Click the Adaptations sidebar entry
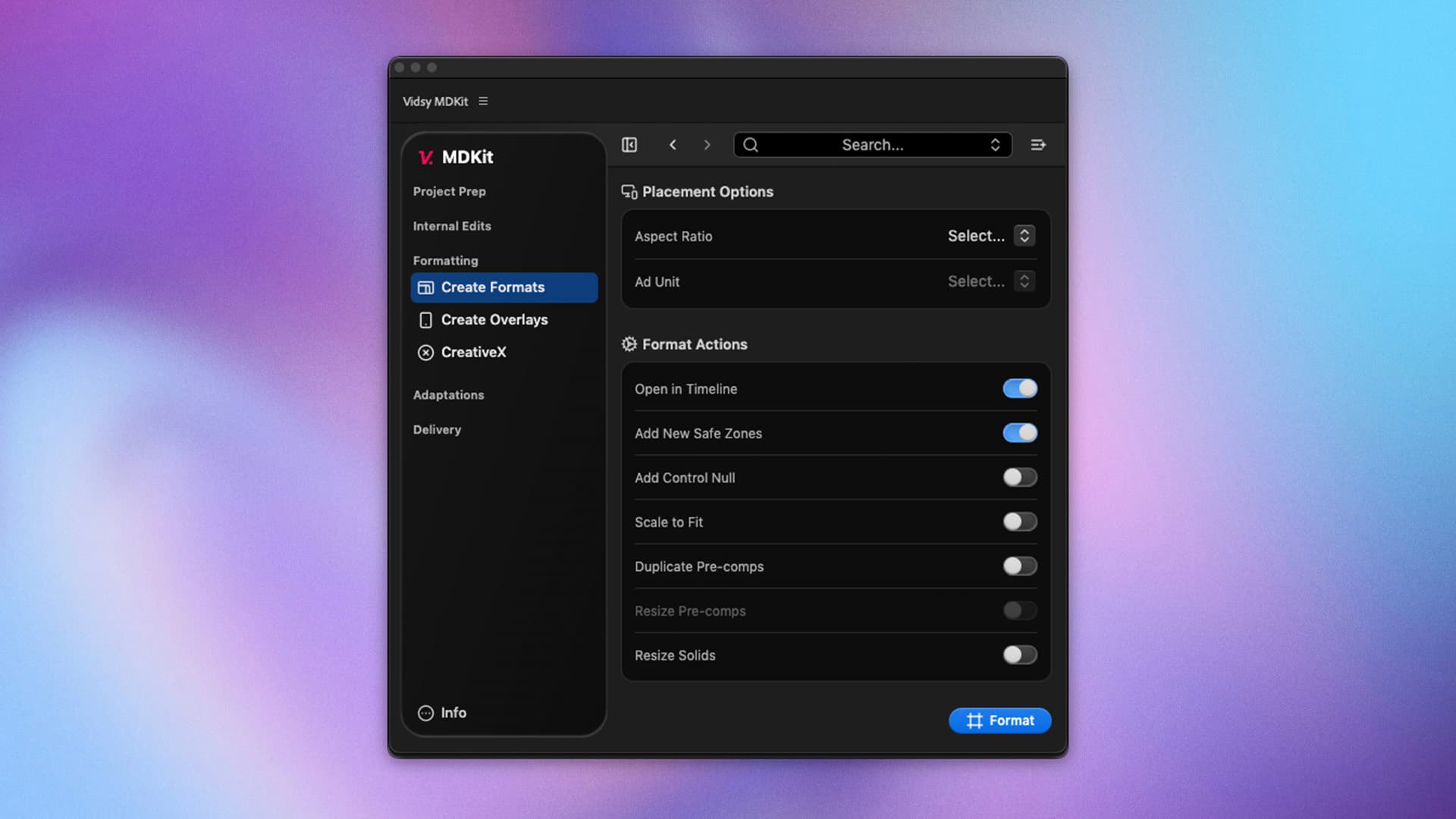This screenshot has height=819, width=1456. (448, 394)
